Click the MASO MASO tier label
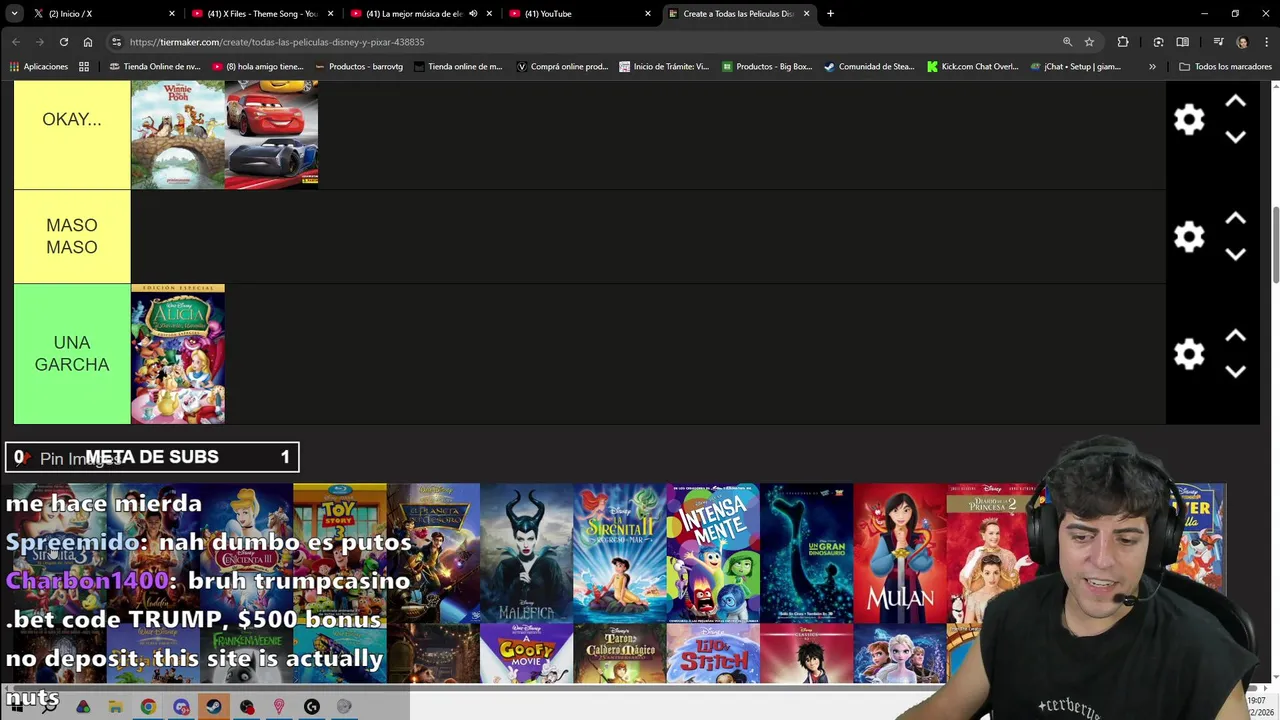 [72, 237]
